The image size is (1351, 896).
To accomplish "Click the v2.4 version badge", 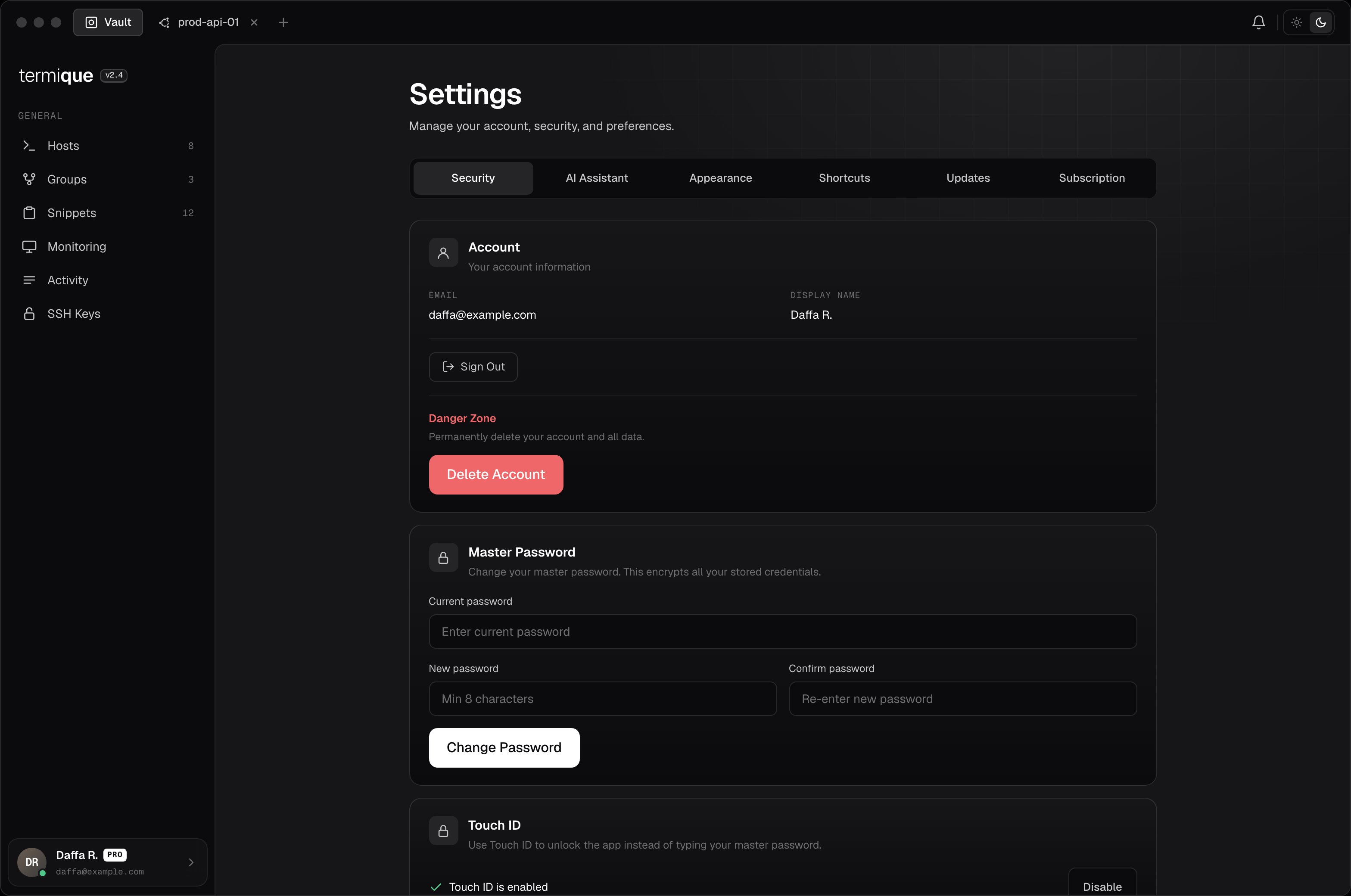I will point(114,75).
